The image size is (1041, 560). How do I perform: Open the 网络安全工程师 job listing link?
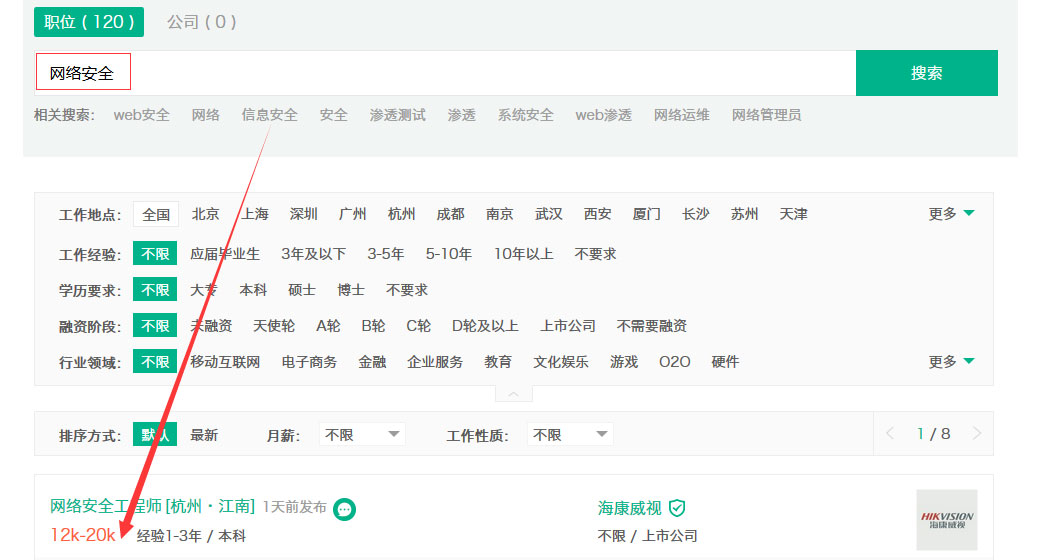152,507
